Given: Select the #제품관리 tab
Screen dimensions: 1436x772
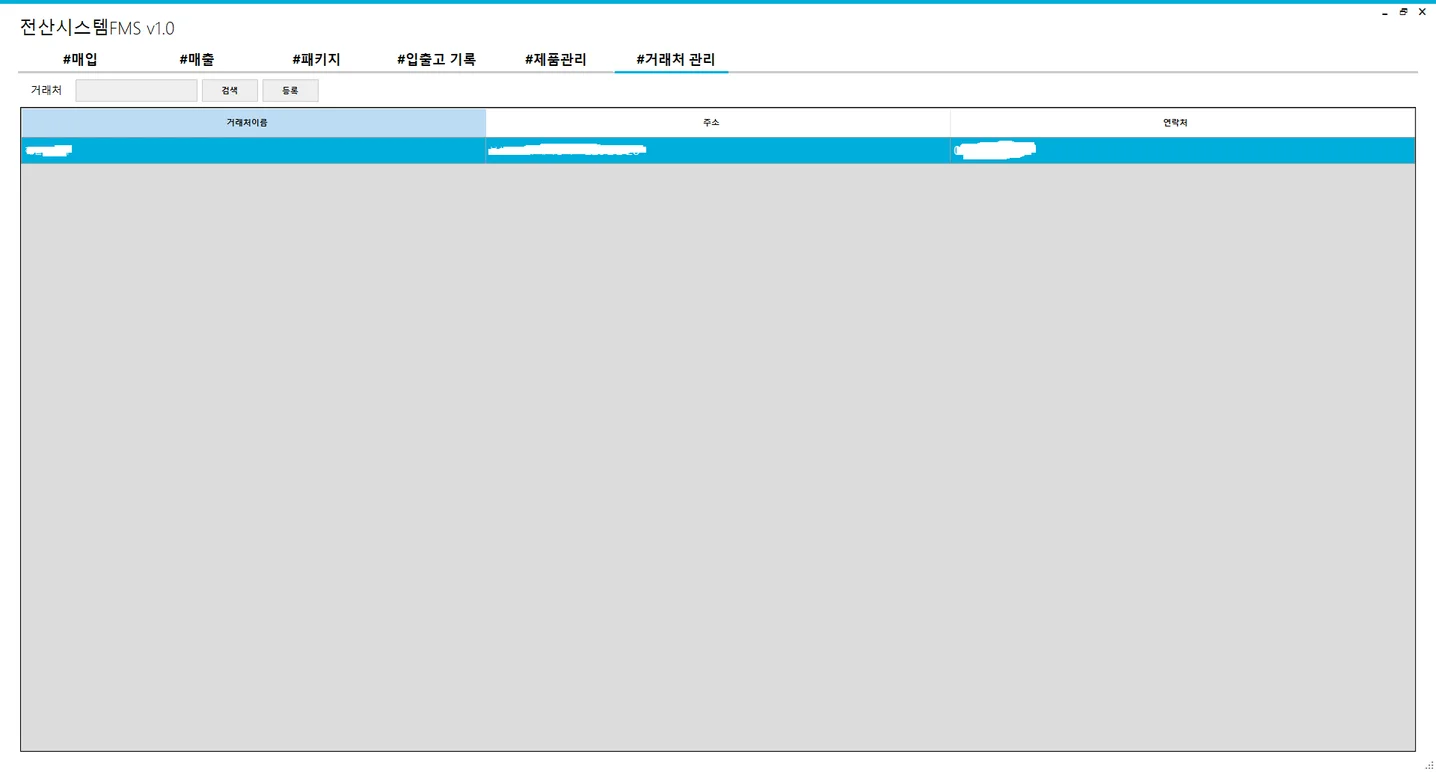Looking at the screenshot, I should tap(555, 60).
